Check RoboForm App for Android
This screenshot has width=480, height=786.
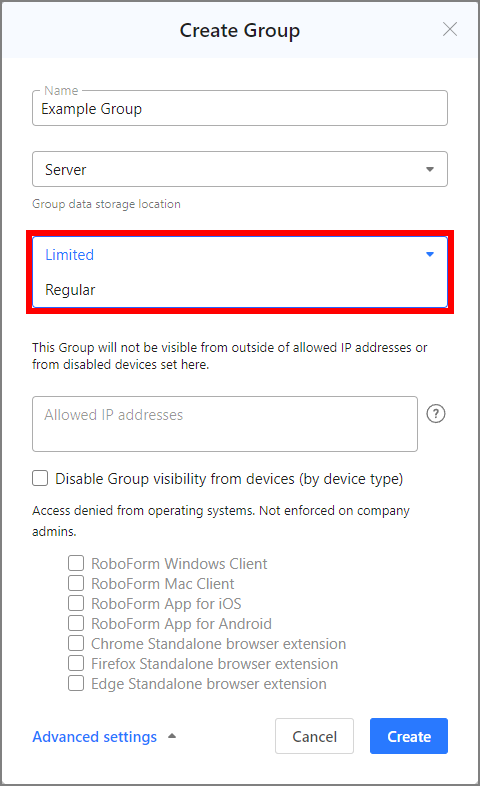coord(76,623)
